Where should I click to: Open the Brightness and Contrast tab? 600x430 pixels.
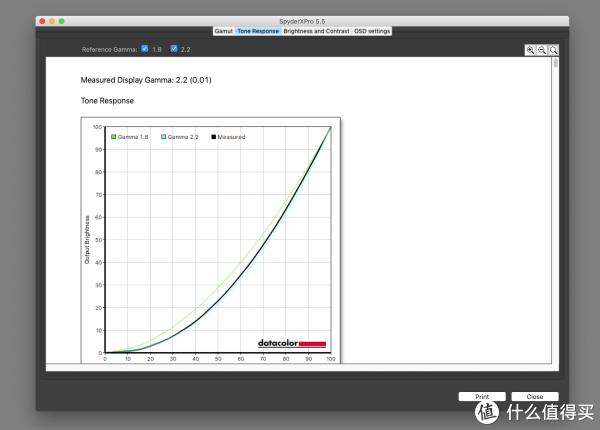pyautogui.click(x=316, y=31)
